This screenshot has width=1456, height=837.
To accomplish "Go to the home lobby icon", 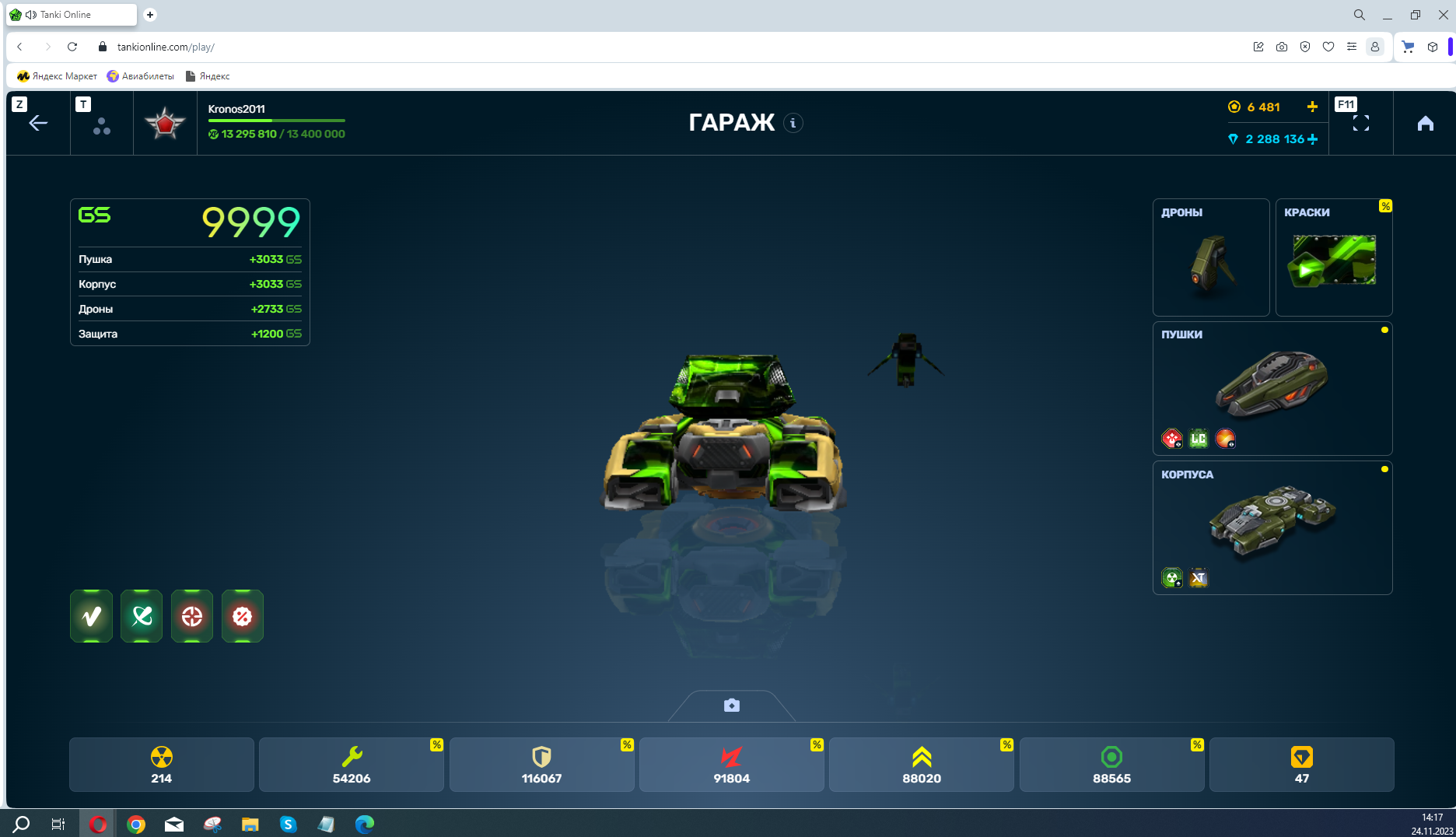I will (x=1426, y=123).
